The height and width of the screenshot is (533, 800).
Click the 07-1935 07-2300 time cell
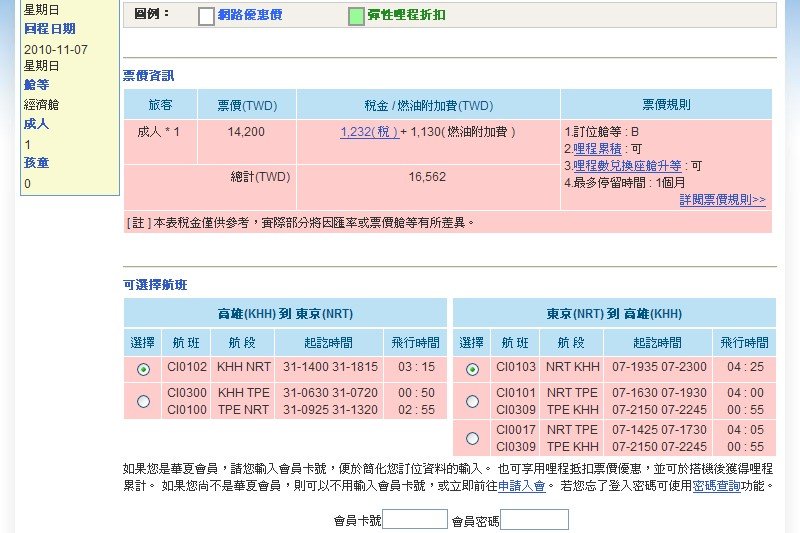659,367
